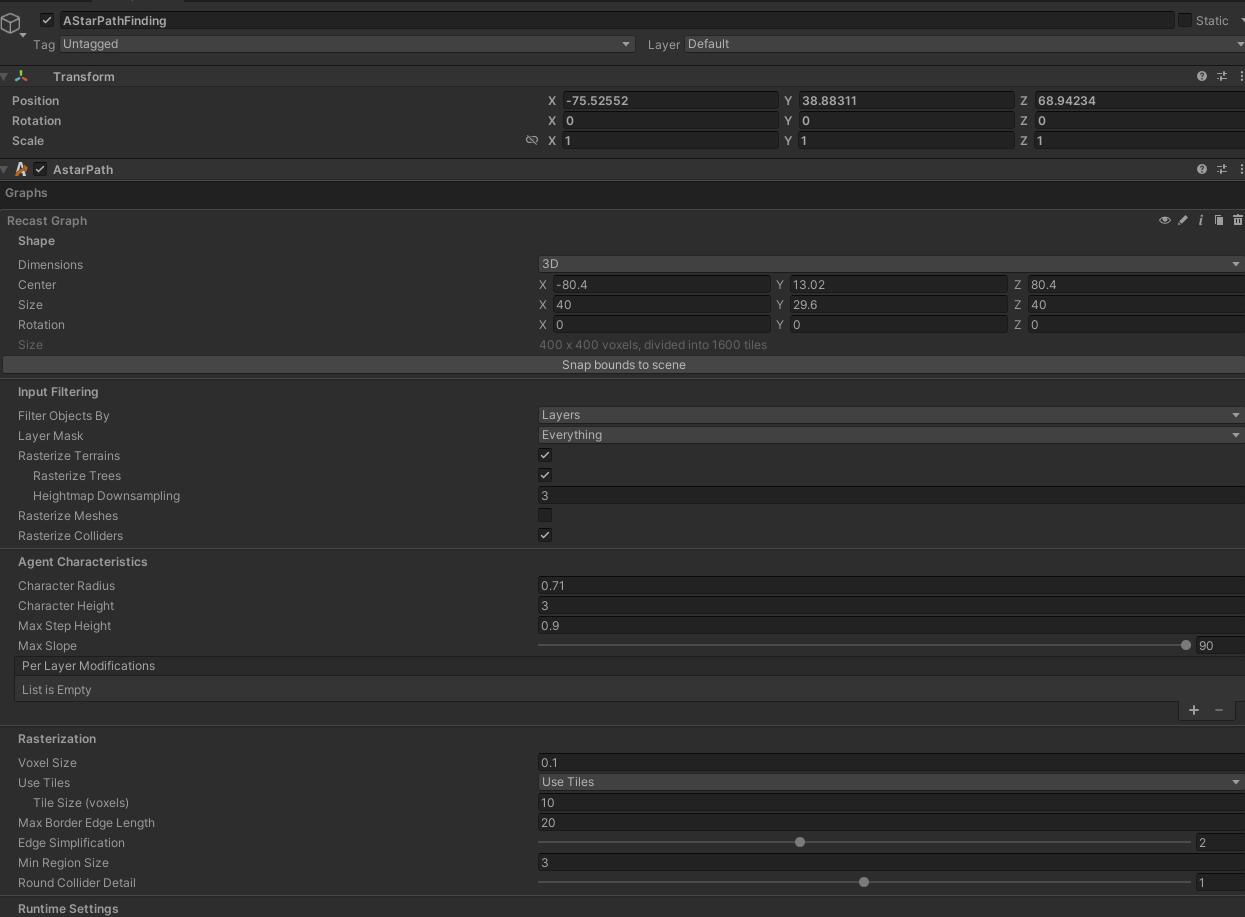The image size is (1245, 917).
Task: Show Recast Graph info icon
Action: [x=1201, y=220]
